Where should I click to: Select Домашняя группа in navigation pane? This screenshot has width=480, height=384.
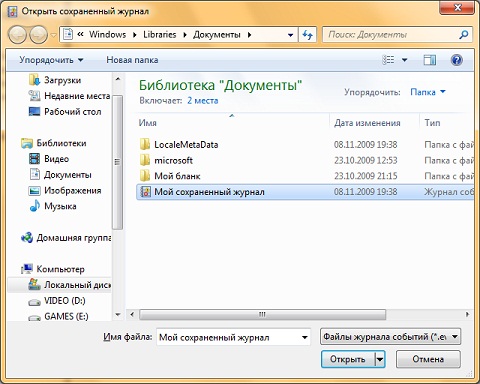(74, 238)
